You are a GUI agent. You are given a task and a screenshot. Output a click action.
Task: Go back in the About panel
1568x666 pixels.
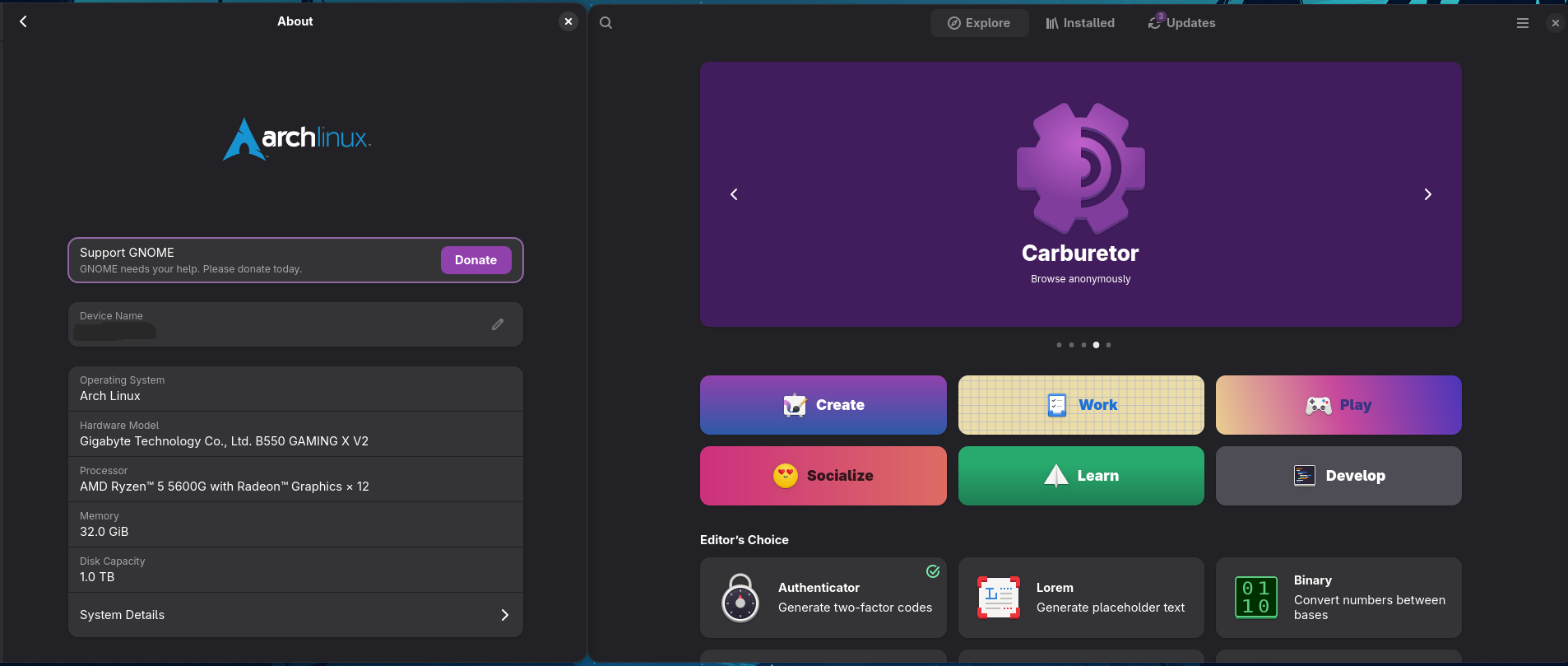(23, 21)
